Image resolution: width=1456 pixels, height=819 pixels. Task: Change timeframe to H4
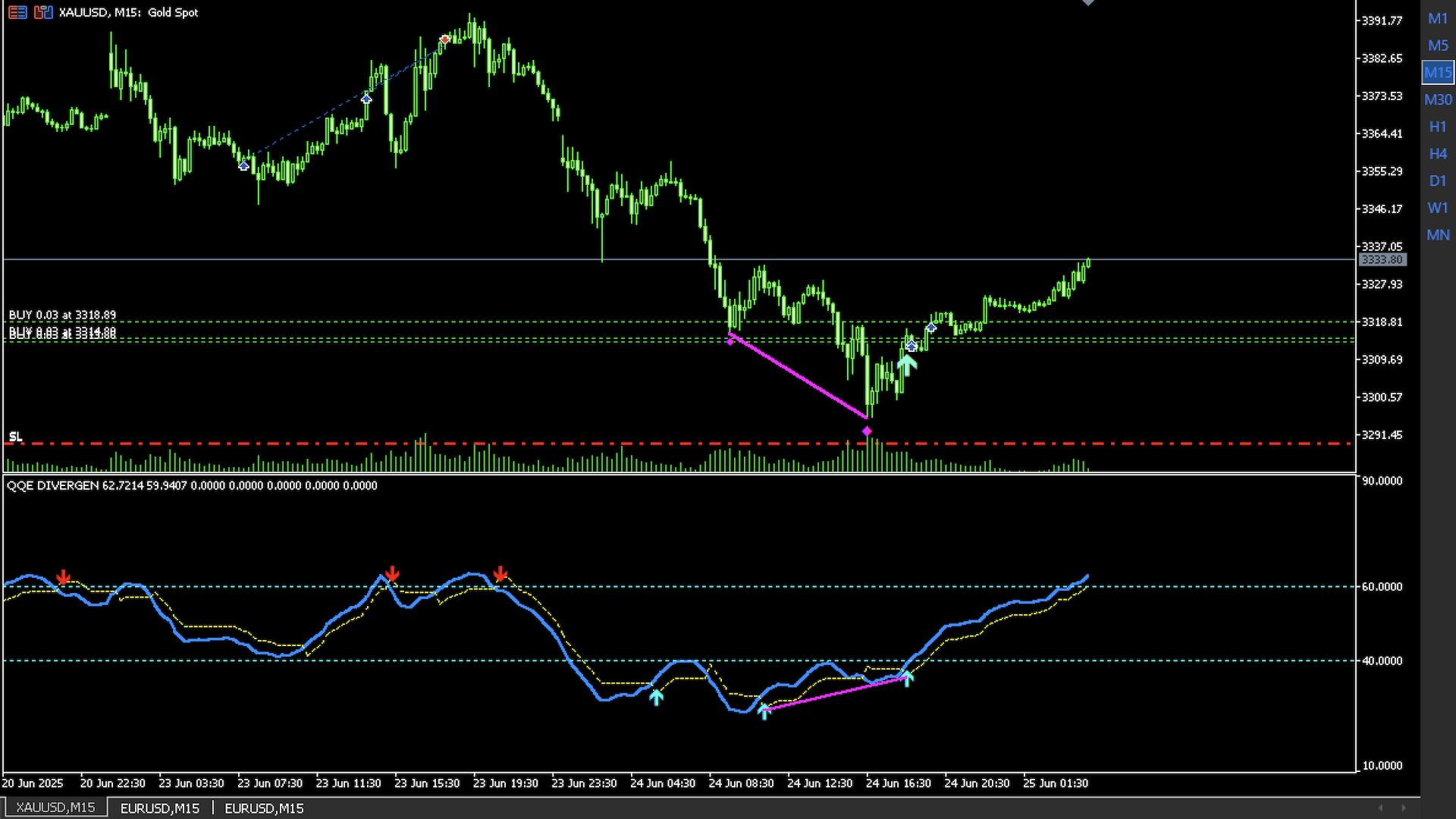(x=1438, y=154)
